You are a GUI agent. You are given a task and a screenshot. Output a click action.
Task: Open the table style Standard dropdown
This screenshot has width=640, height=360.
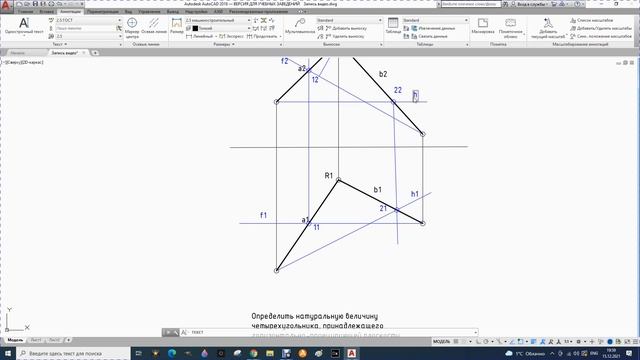pyautogui.click(x=435, y=20)
